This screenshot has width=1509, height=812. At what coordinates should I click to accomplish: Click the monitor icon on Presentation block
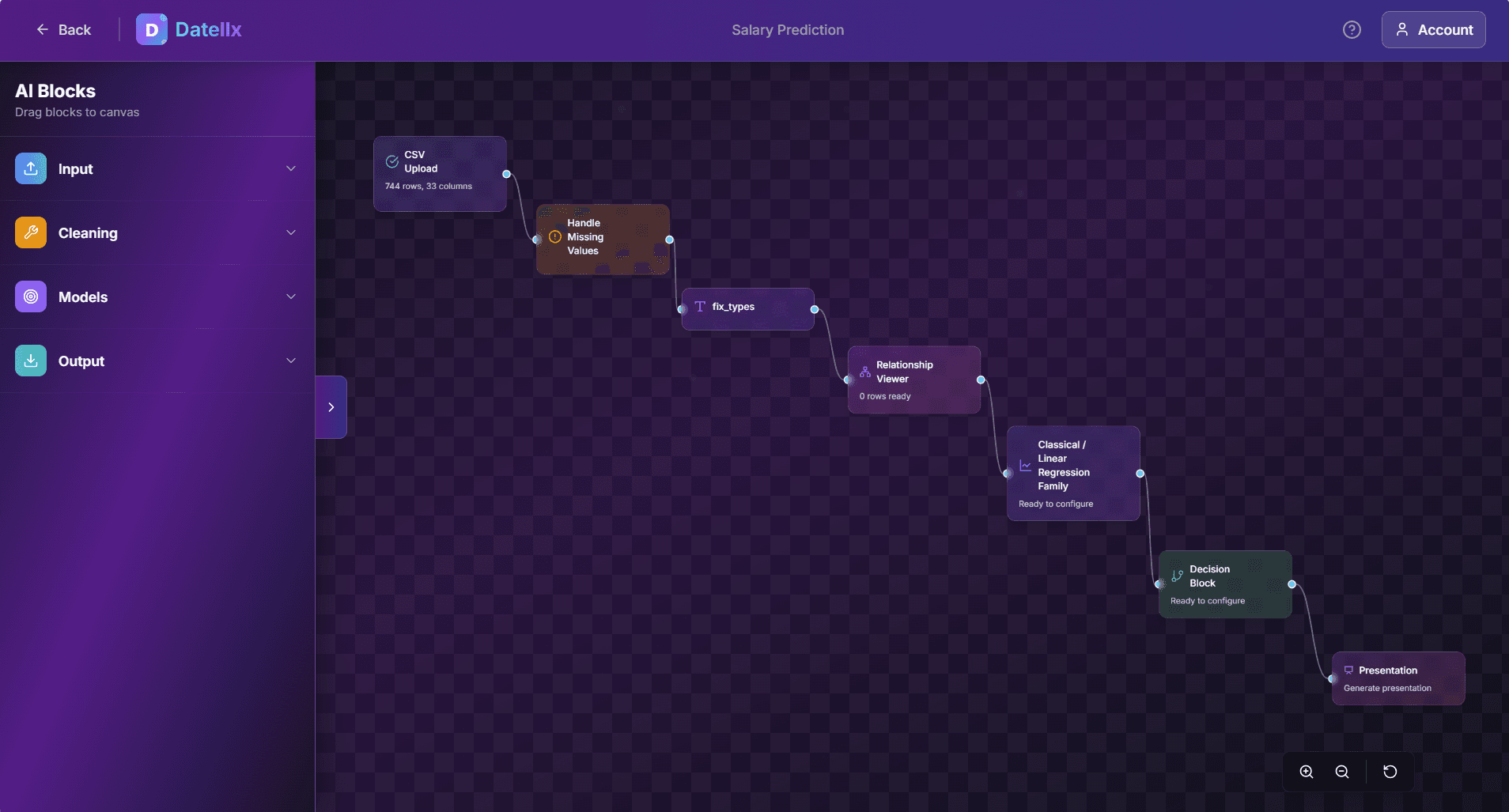pos(1348,669)
